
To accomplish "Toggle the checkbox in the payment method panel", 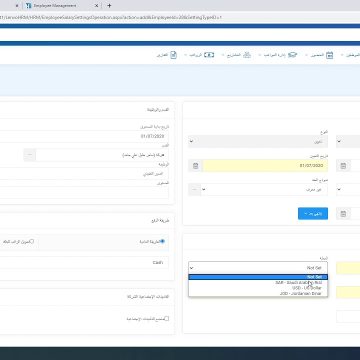I will [x=32, y=241].
